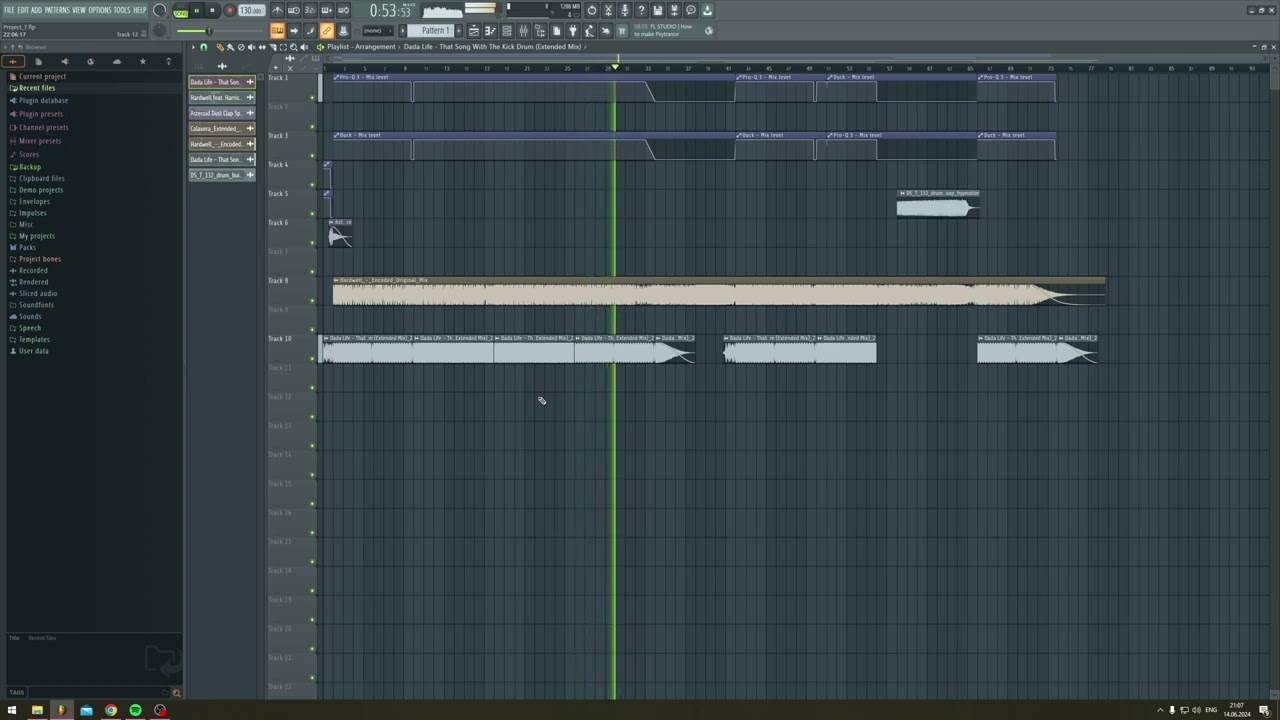
Task: Toggle the magnet snap in playlist toolbar
Action: pyautogui.click(x=204, y=47)
